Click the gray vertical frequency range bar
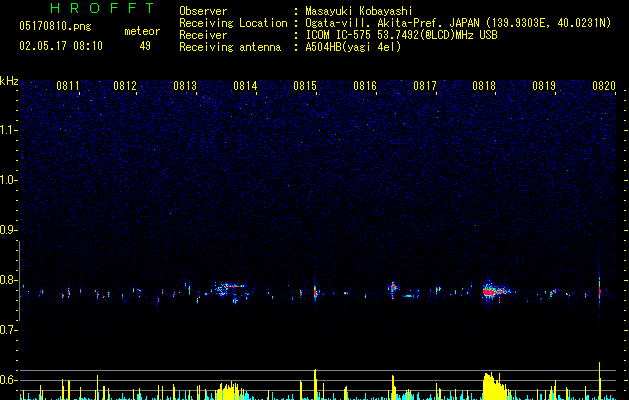This screenshot has width=629, height=400. (20, 280)
